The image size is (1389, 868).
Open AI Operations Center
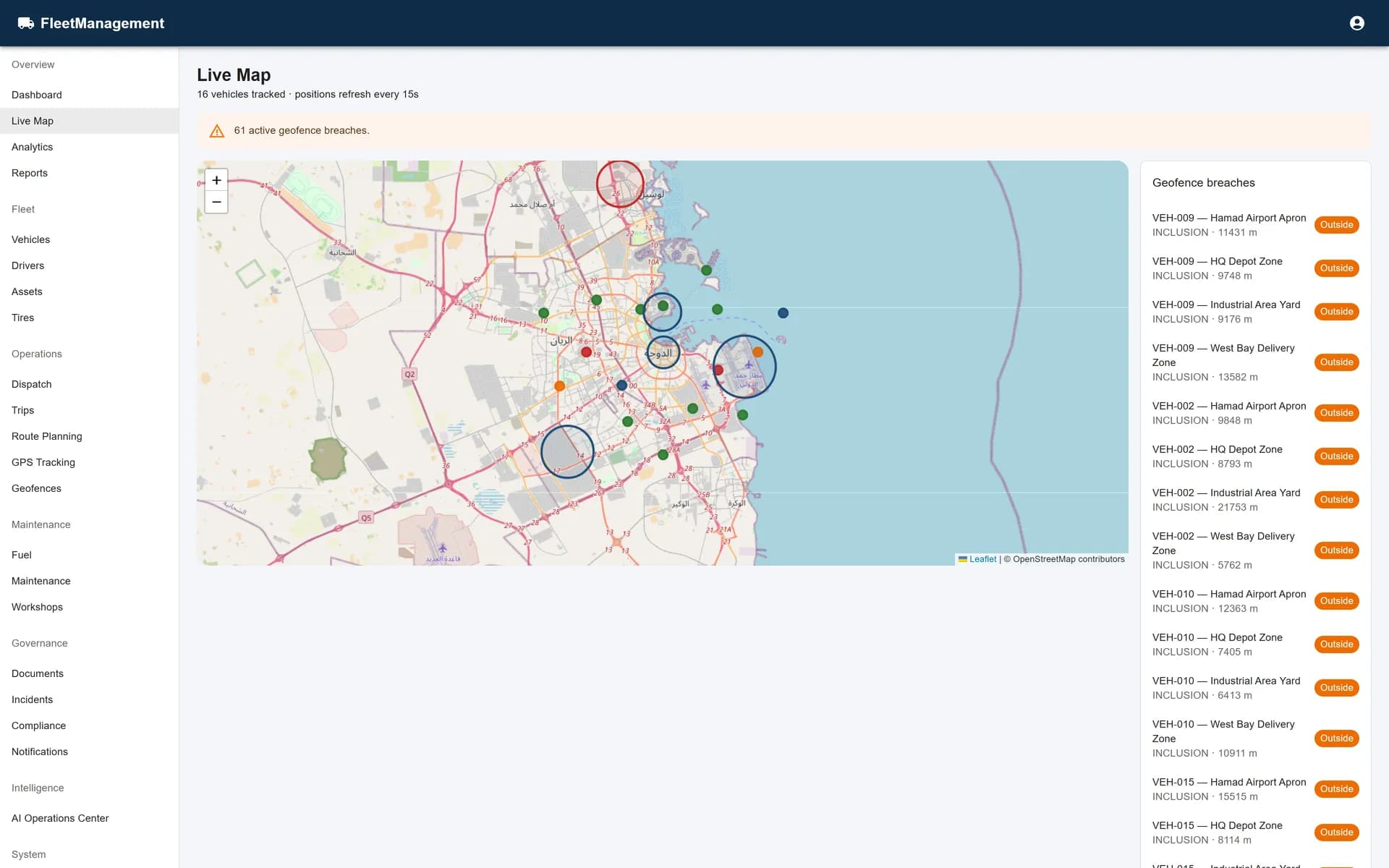(89, 818)
